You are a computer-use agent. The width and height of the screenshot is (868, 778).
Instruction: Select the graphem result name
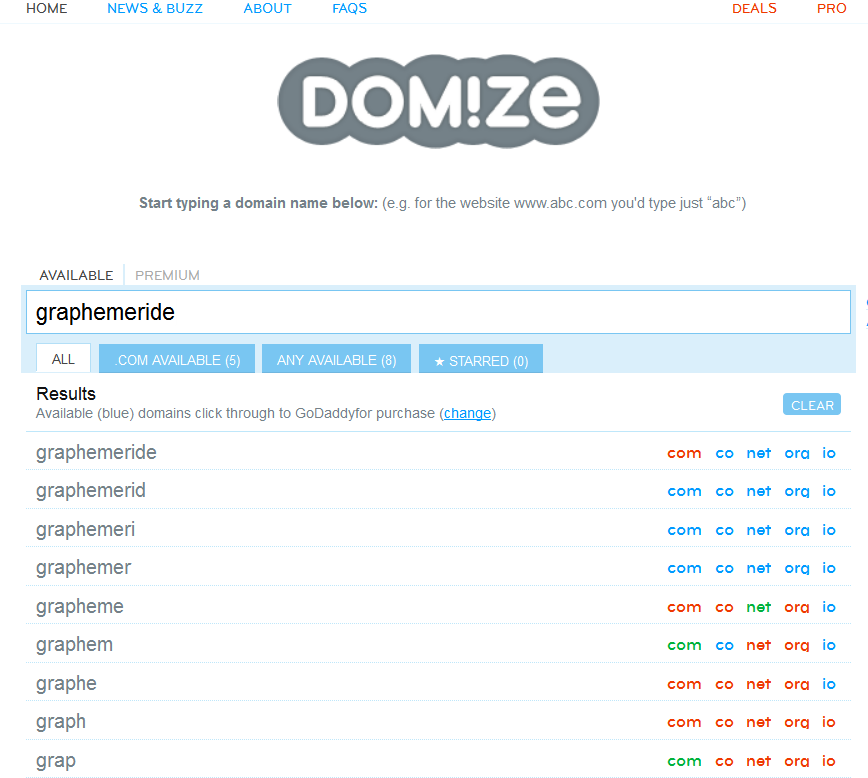(74, 645)
